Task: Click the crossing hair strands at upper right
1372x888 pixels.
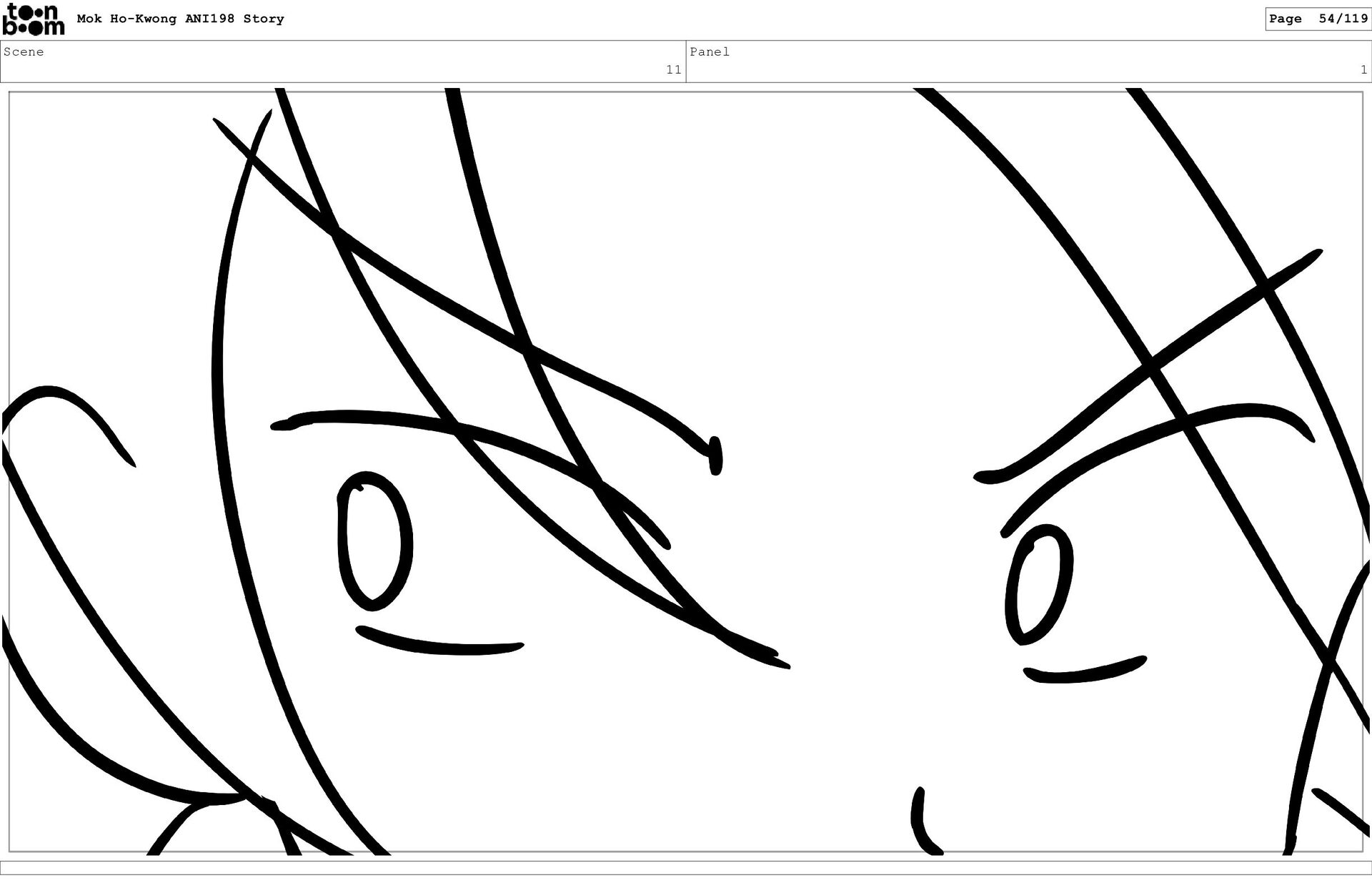Action: tap(1265, 287)
